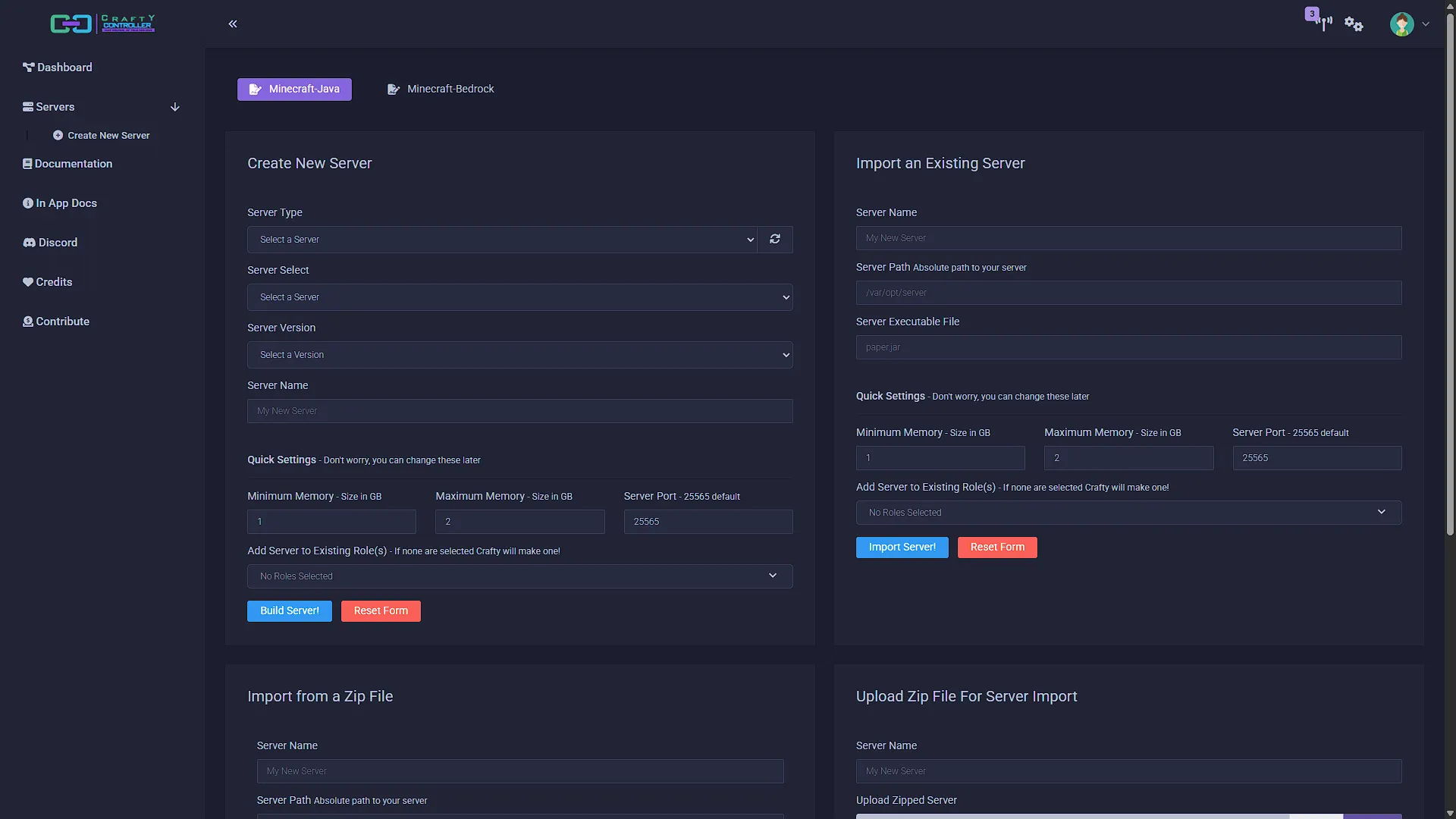
Task: Click the user avatar picture
Action: 1401,24
